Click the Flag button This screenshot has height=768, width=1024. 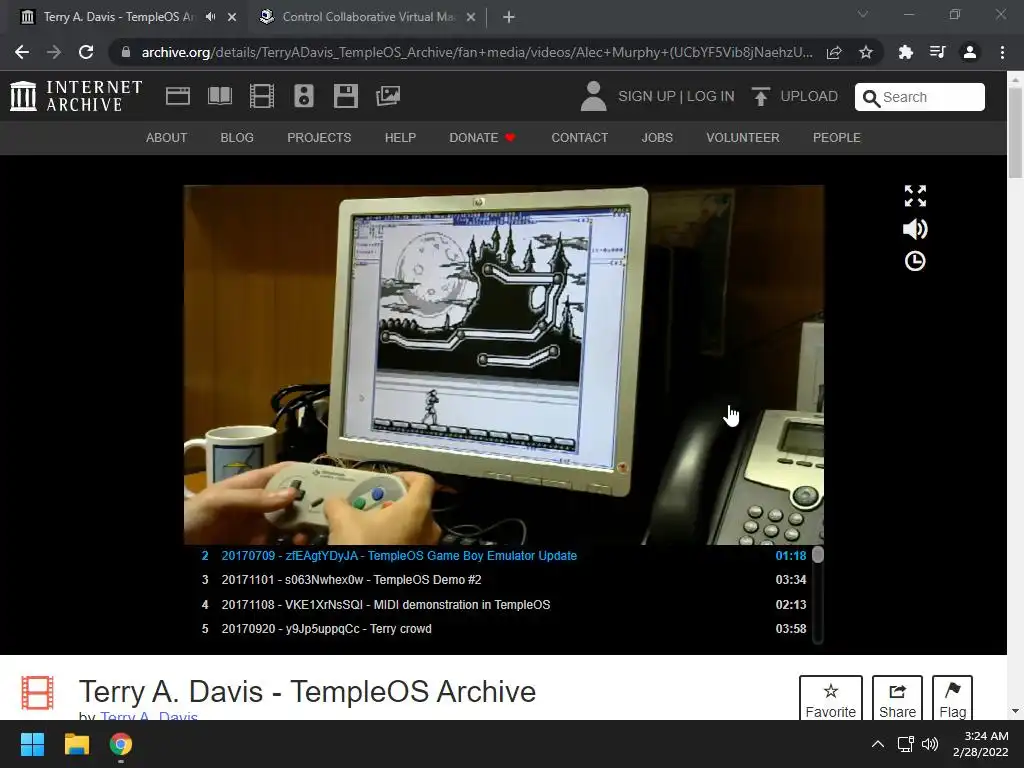pyautogui.click(x=952, y=698)
